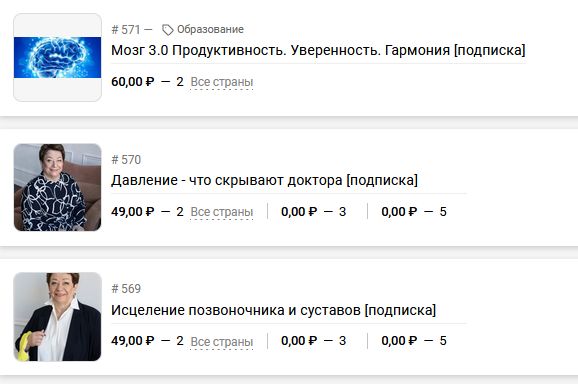Click offer number # 569
The height and width of the screenshot is (384, 578).
coord(126,289)
